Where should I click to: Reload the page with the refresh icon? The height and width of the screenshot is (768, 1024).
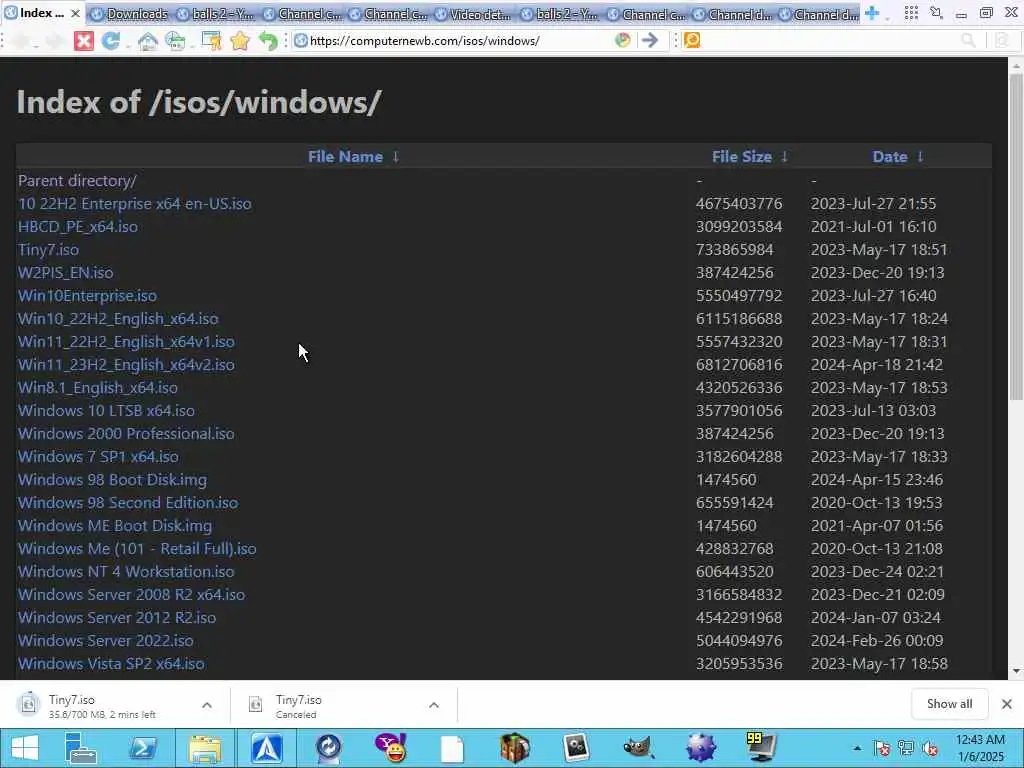[x=111, y=41]
